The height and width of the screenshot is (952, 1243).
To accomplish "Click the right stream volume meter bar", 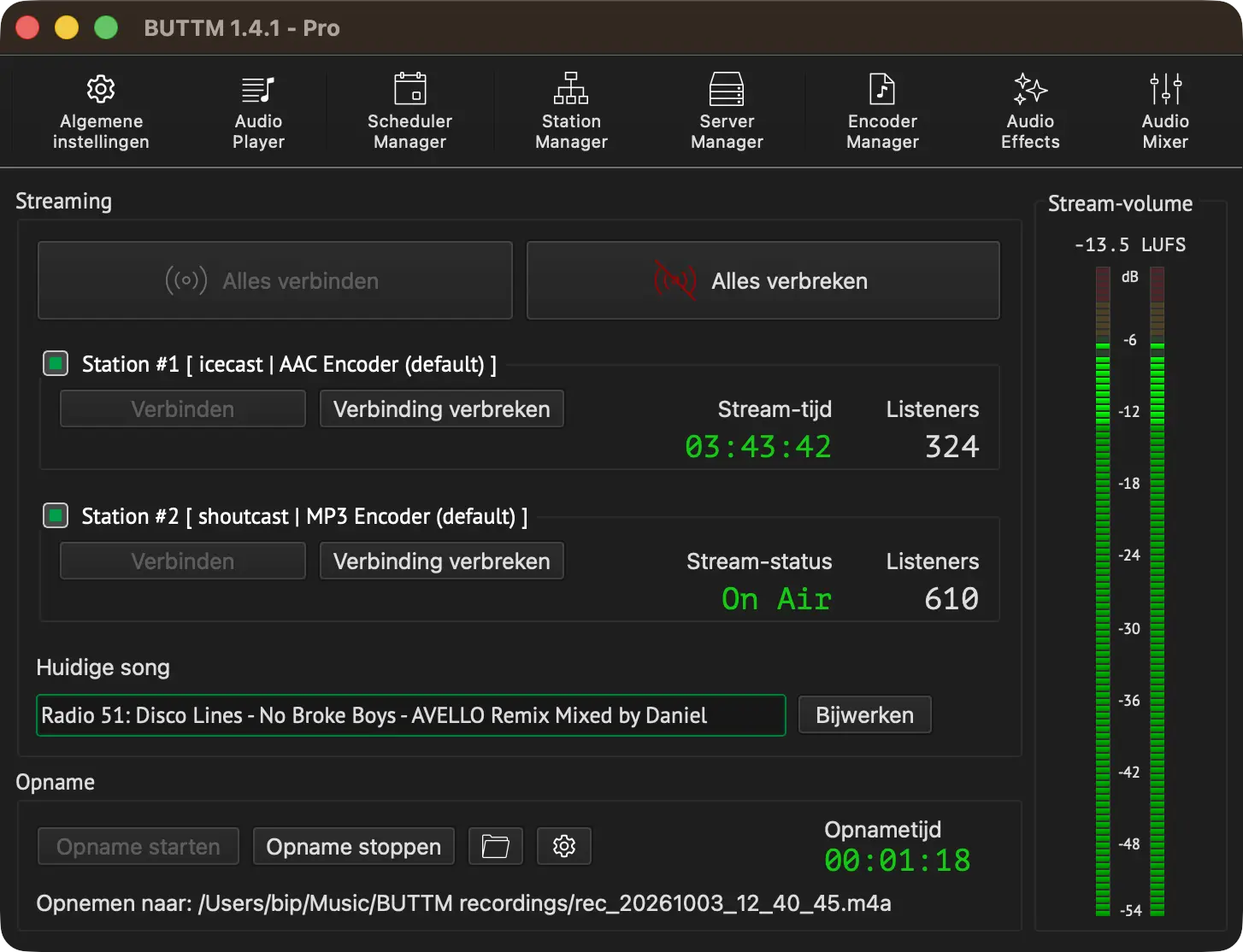I will 1158,591.
